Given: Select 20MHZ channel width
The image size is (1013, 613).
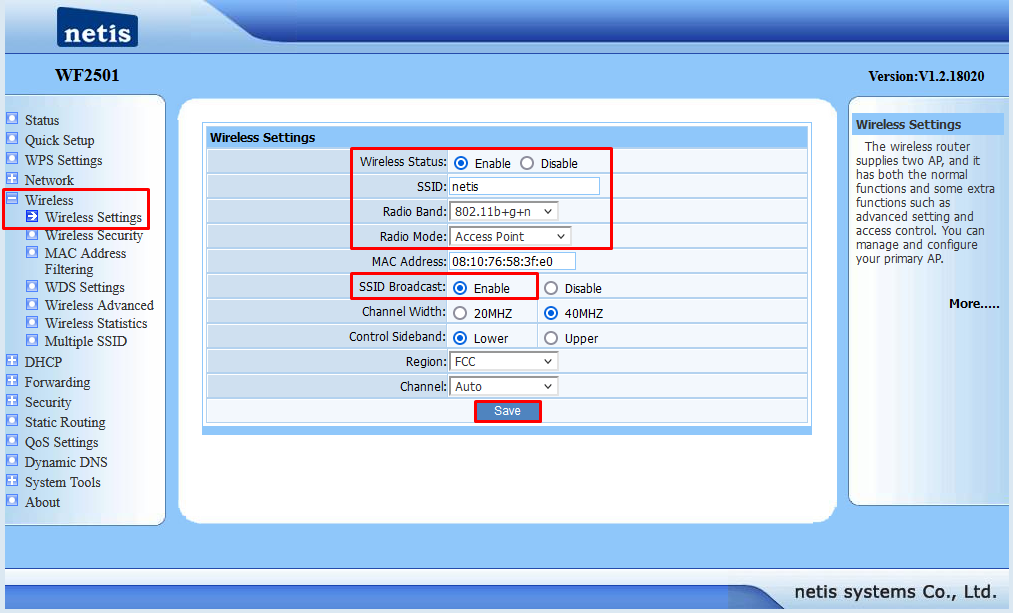Looking at the screenshot, I should click(x=460, y=313).
